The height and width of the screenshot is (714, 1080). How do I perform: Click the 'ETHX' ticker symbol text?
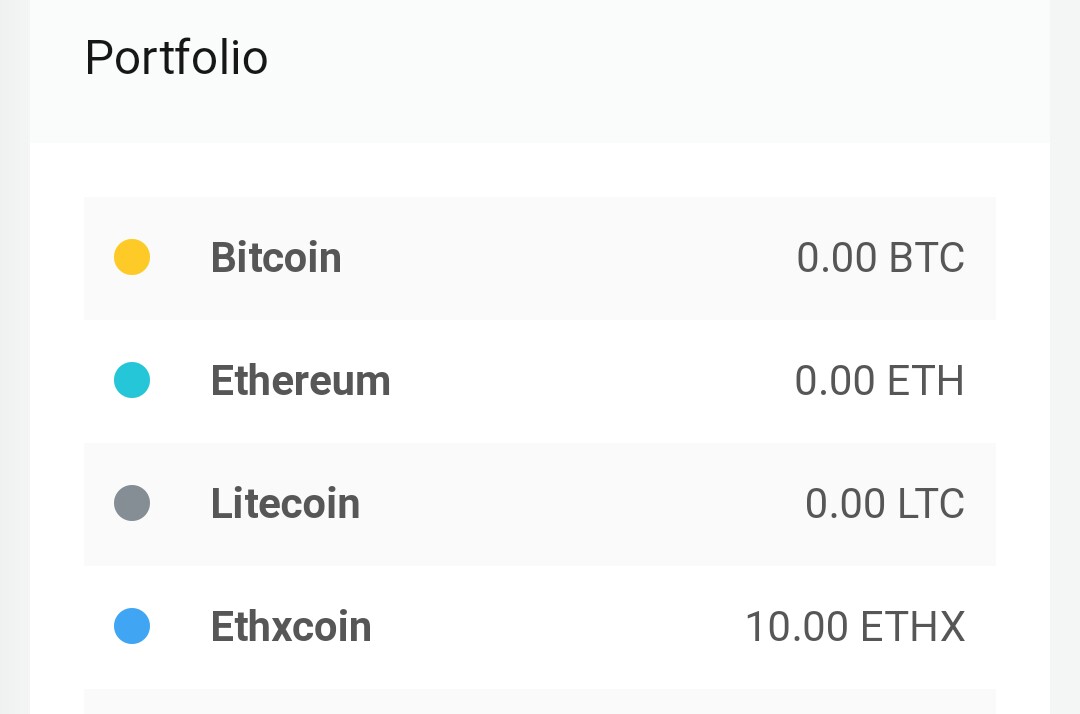[x=913, y=626]
